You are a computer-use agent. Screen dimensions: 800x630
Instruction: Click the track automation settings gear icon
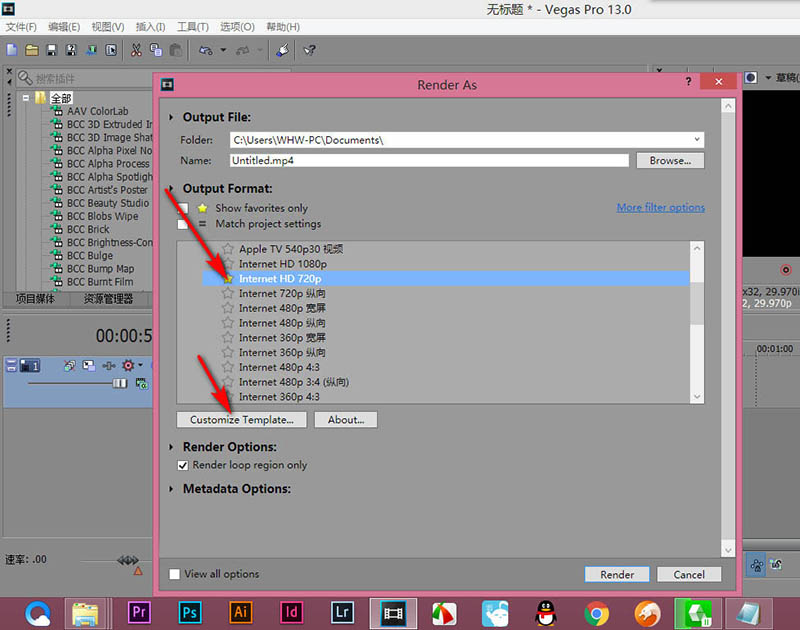pos(128,365)
